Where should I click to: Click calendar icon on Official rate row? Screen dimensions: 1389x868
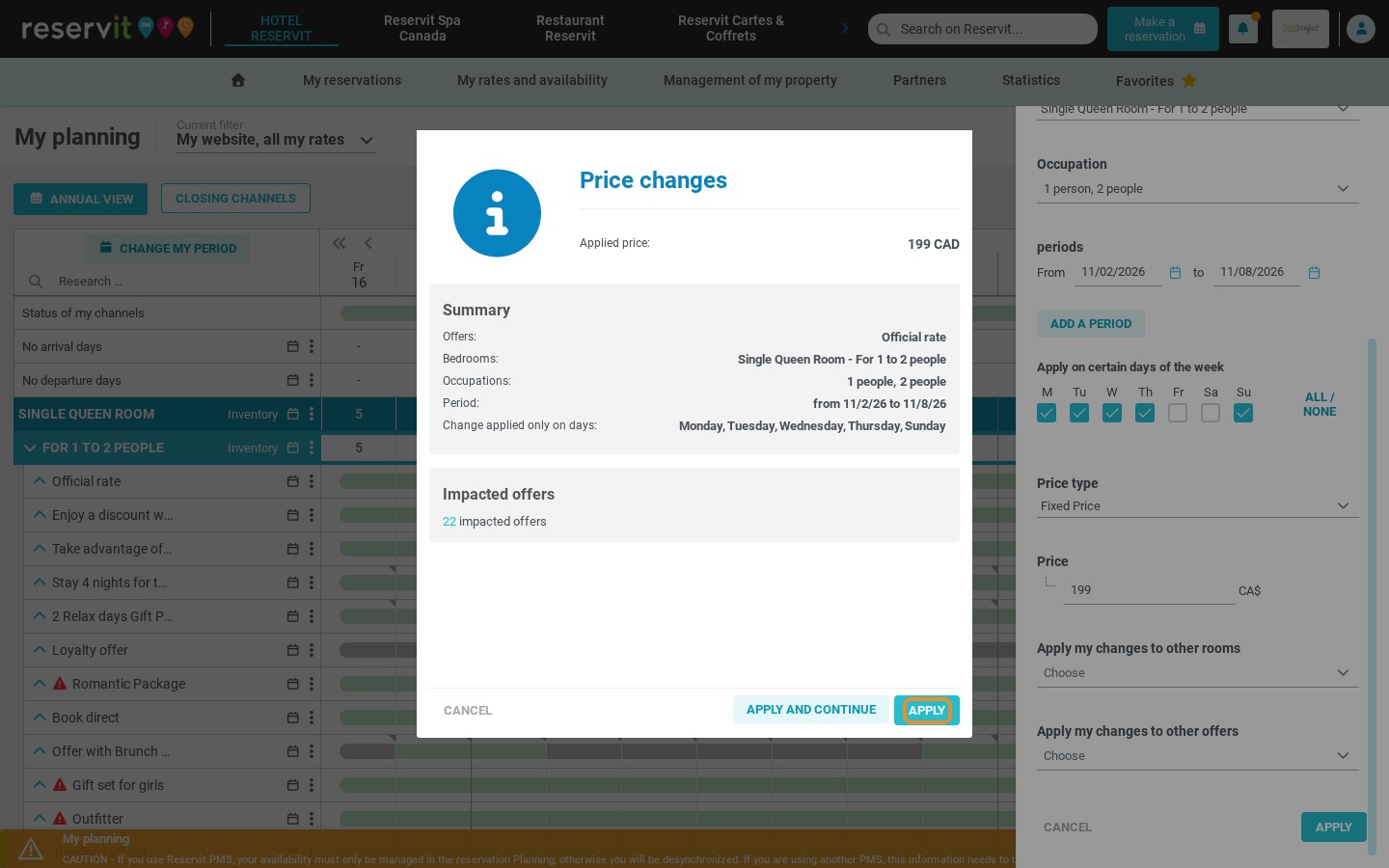(293, 481)
